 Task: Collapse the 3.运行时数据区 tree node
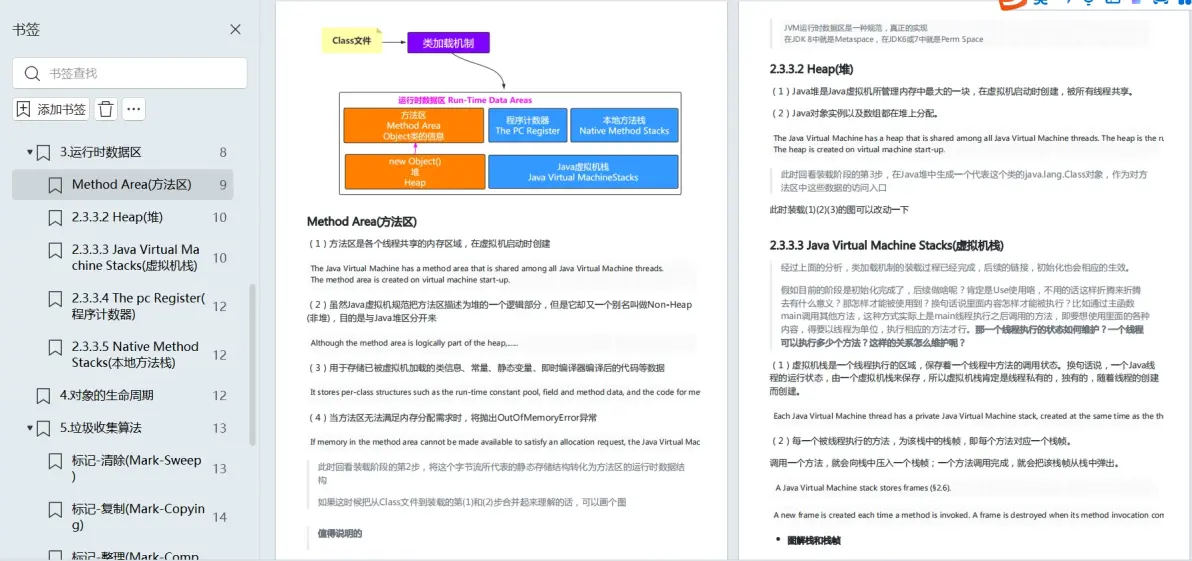click(x=30, y=152)
